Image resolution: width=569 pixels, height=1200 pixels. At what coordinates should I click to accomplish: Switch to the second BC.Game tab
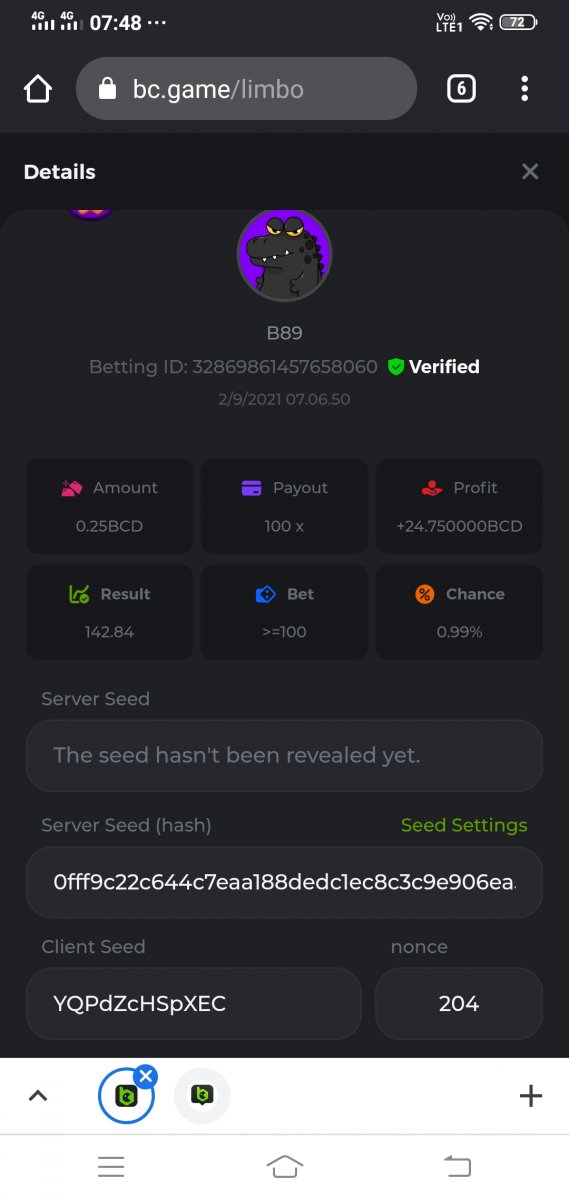(202, 1096)
